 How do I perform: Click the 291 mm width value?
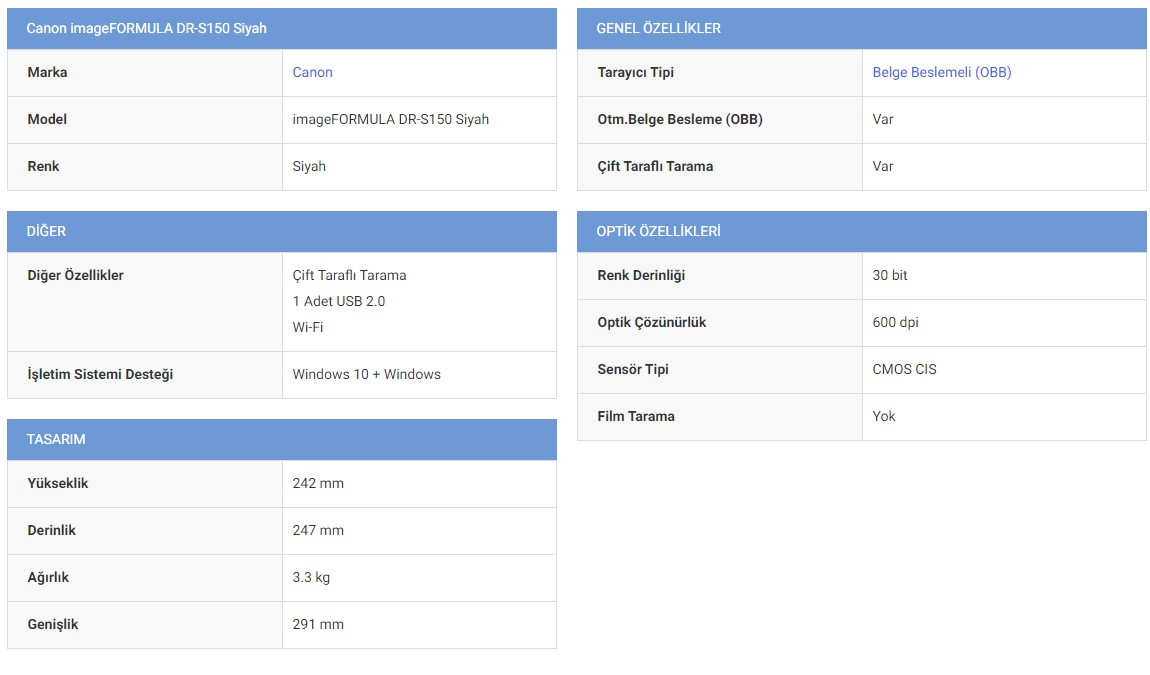pyautogui.click(x=318, y=624)
